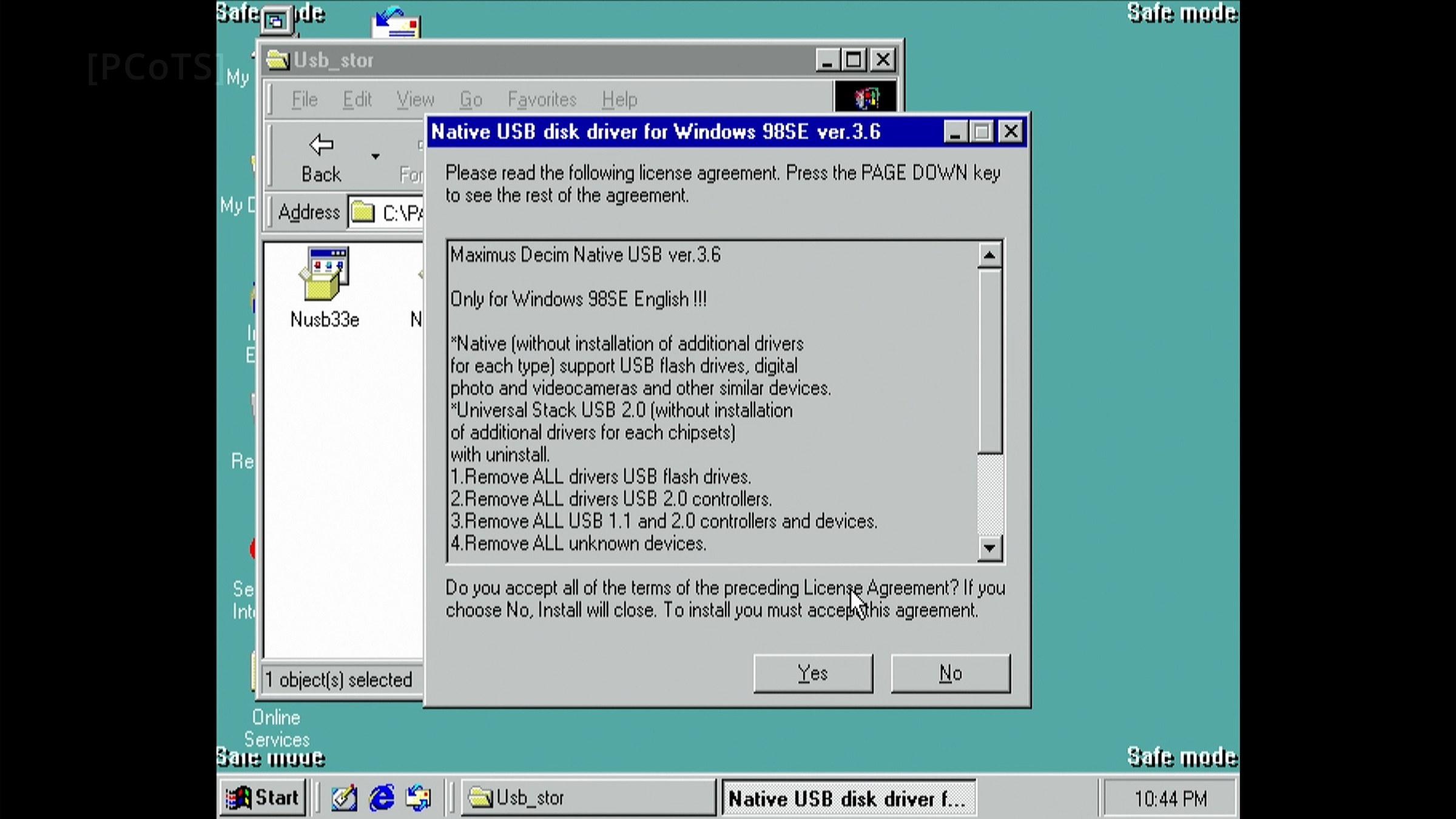Click '4.Remove ALL unknown devices.' line
The height and width of the screenshot is (819, 1456).
(x=578, y=544)
